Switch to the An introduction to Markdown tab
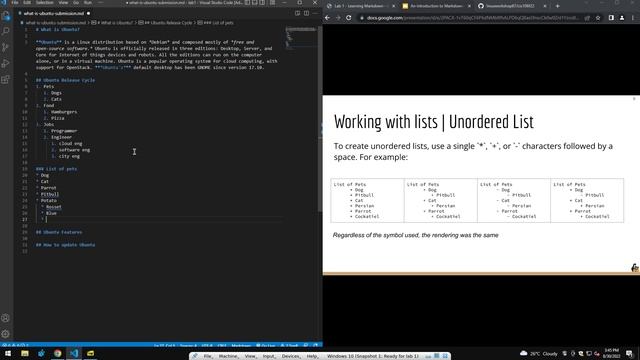Image resolution: width=640 pixels, height=360 pixels. click(x=436, y=6)
